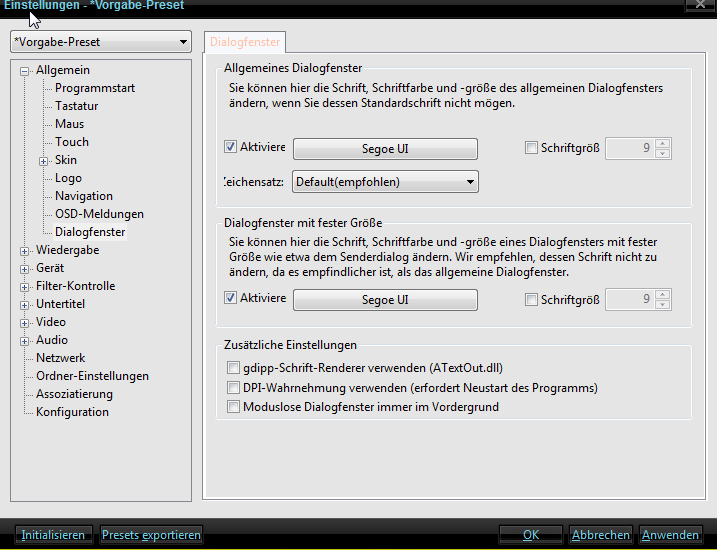This screenshot has height=550, width=717.
Task: Enable DPI-Wahrnehmung verwenden checkbox
Action: [234, 388]
